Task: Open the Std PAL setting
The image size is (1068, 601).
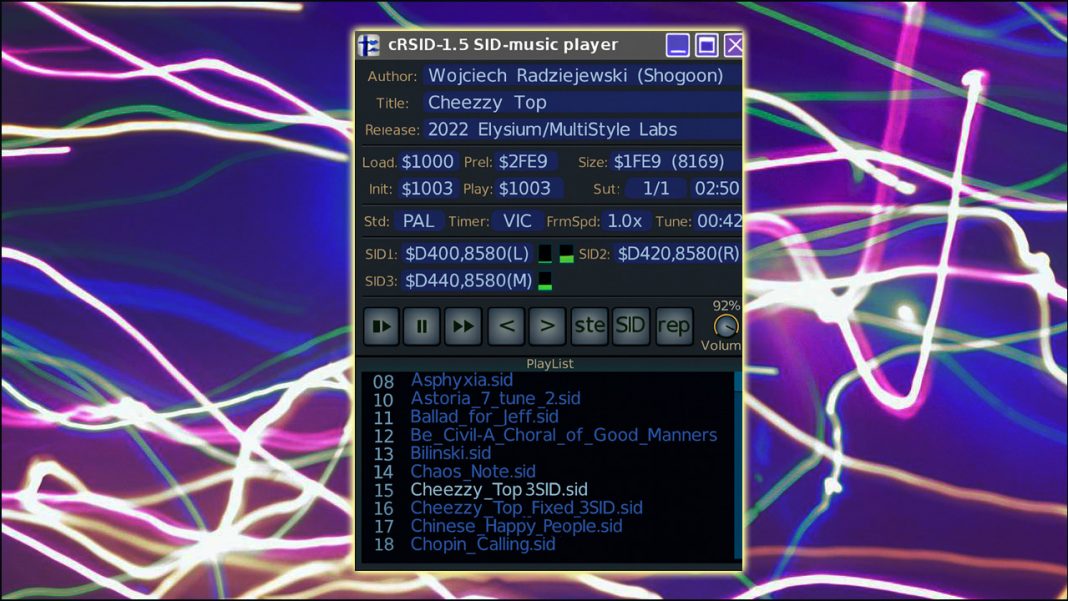Action: 420,221
